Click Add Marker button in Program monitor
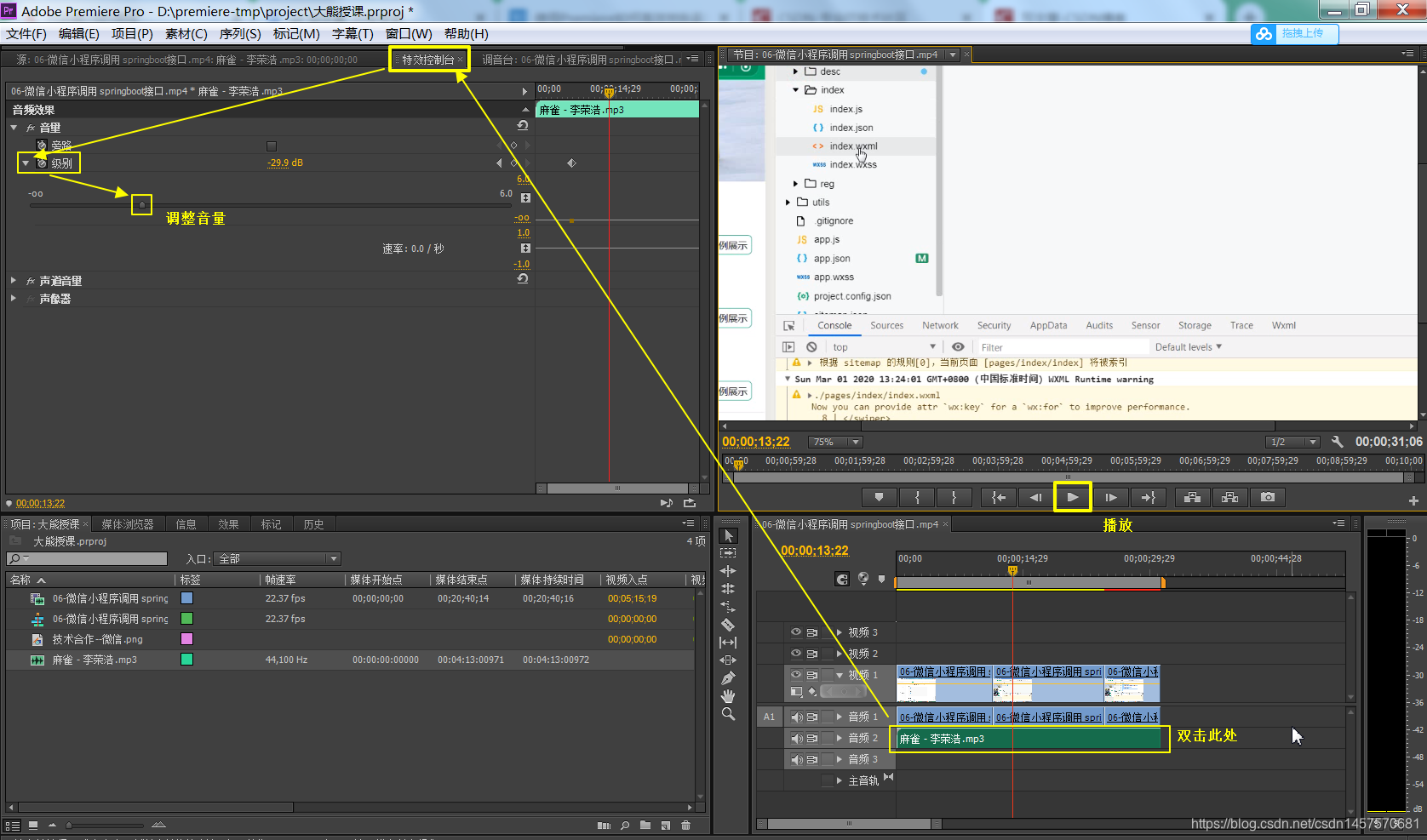This screenshot has width=1427, height=840. point(880,497)
